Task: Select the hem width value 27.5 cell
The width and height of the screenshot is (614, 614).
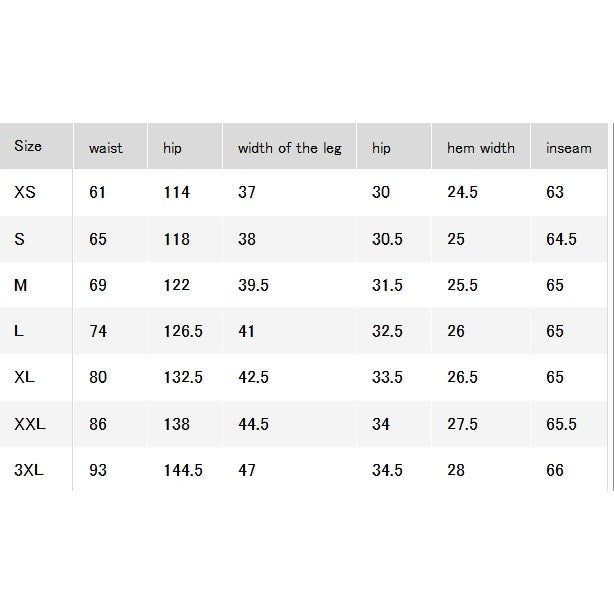Action: pyautogui.click(x=481, y=424)
